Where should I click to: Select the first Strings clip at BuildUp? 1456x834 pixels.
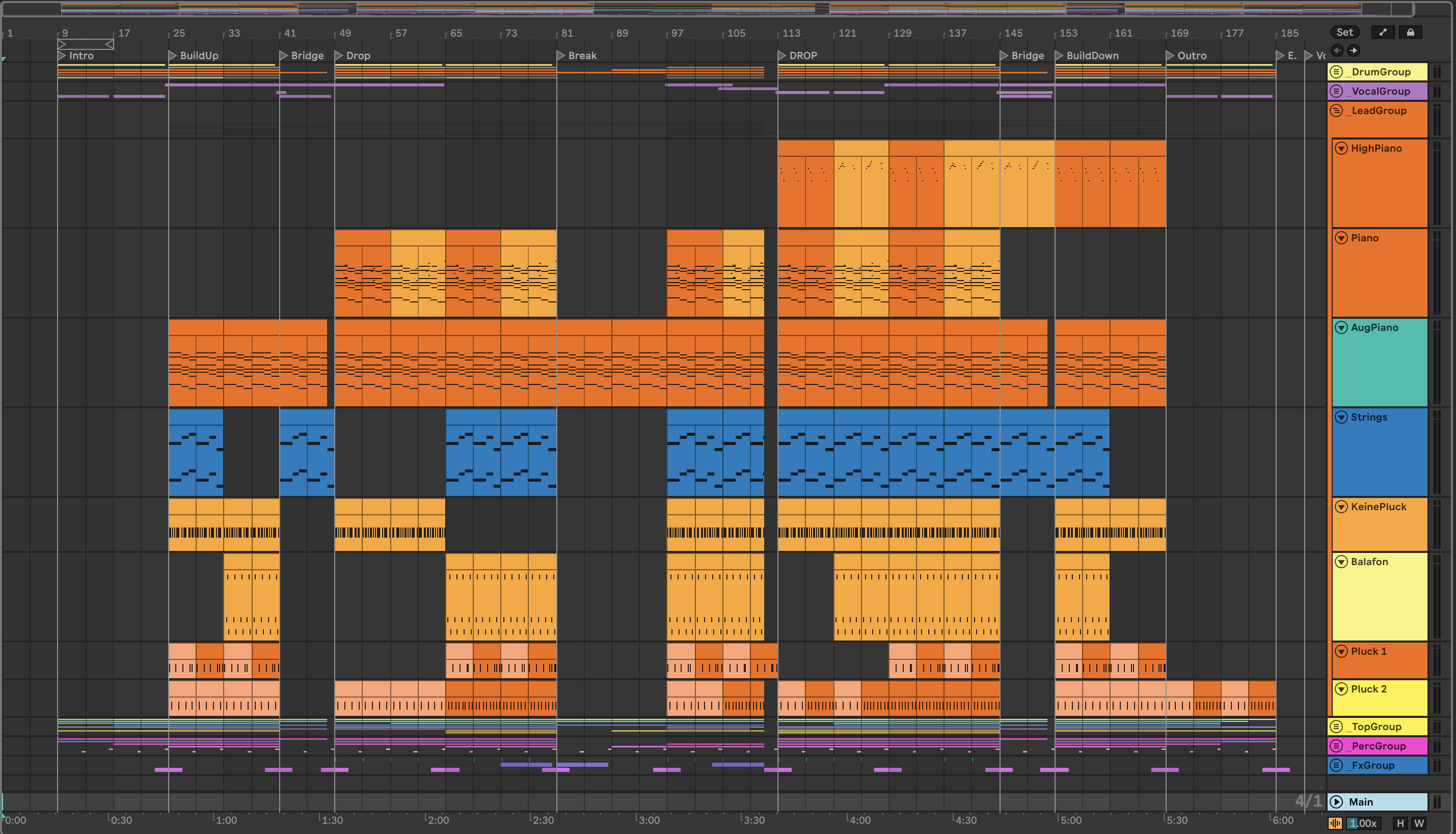196,453
